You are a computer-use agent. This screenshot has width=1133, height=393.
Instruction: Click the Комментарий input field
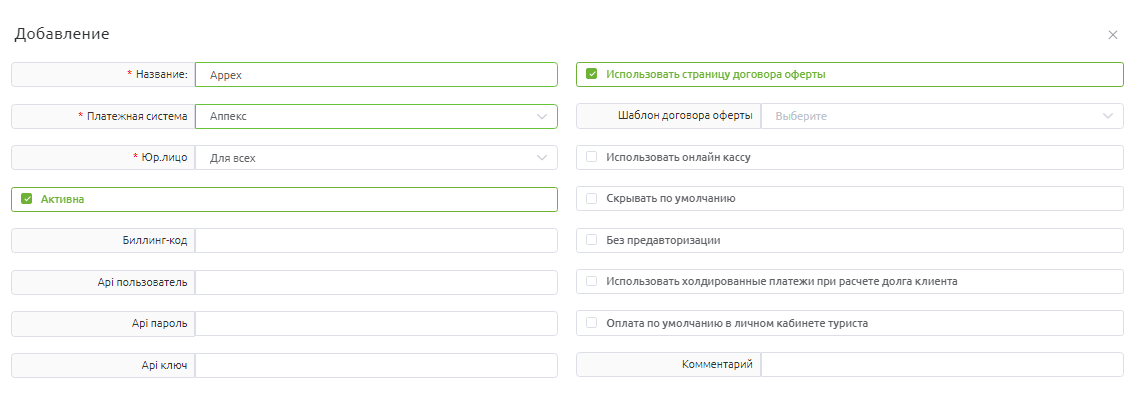[942, 365]
